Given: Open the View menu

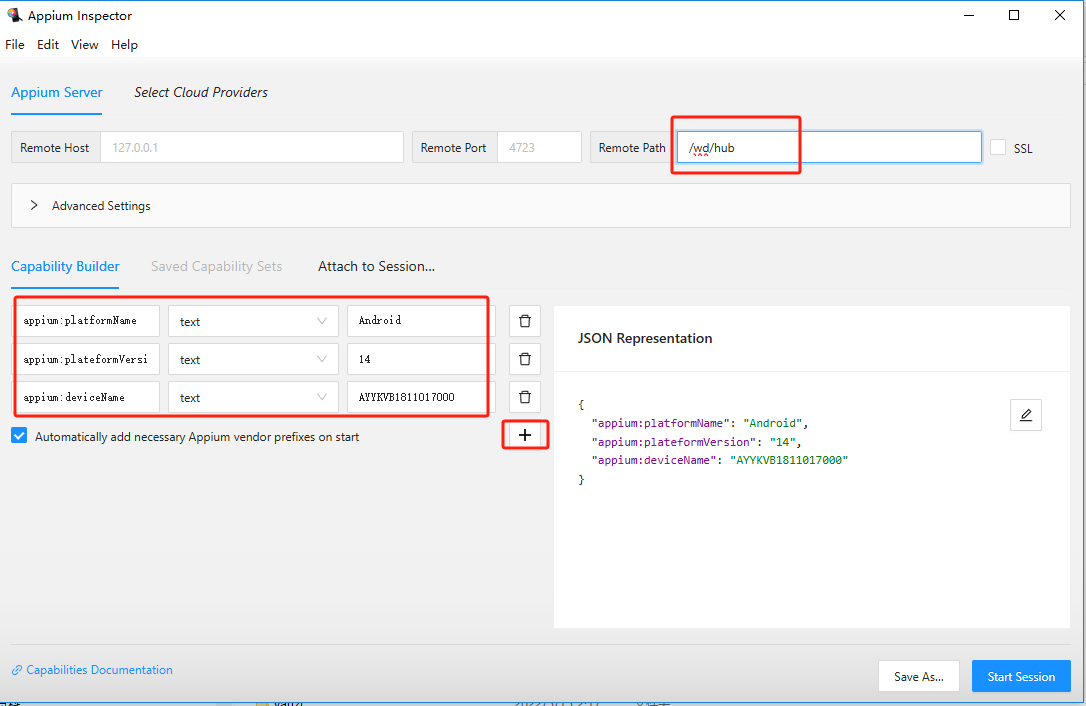Looking at the screenshot, I should click(x=84, y=44).
